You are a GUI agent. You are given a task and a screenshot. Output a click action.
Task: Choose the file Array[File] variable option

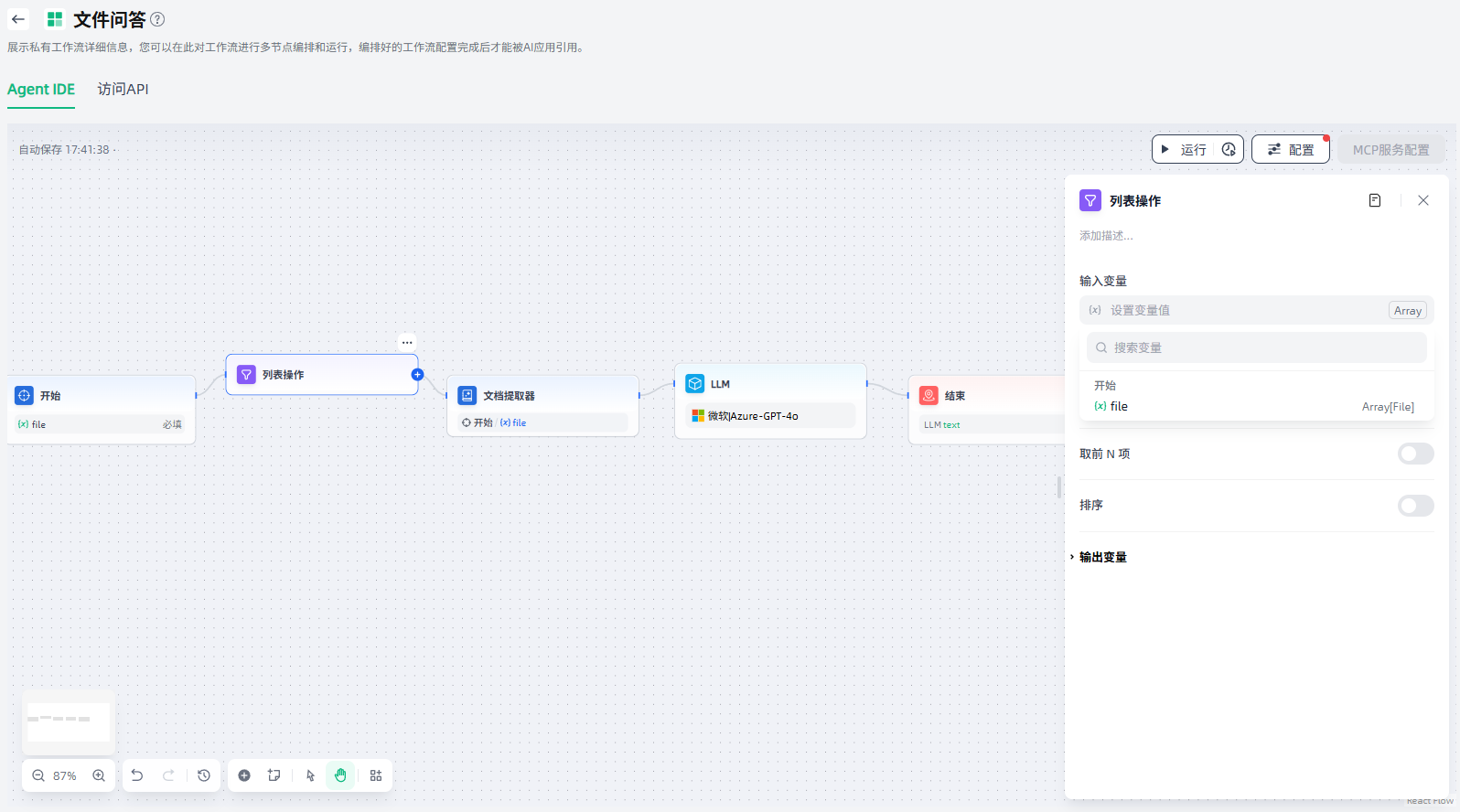tap(1253, 407)
